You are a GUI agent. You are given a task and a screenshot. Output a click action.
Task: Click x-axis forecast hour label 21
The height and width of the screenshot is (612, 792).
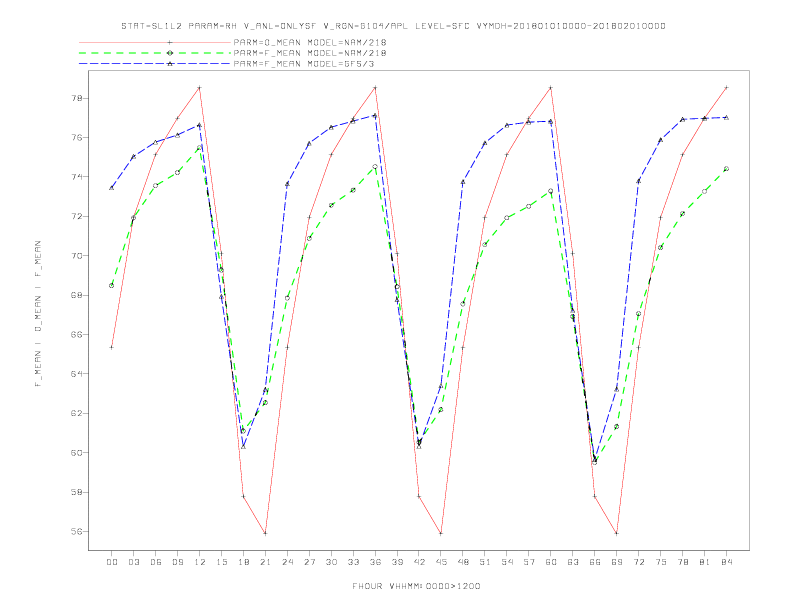point(265,562)
